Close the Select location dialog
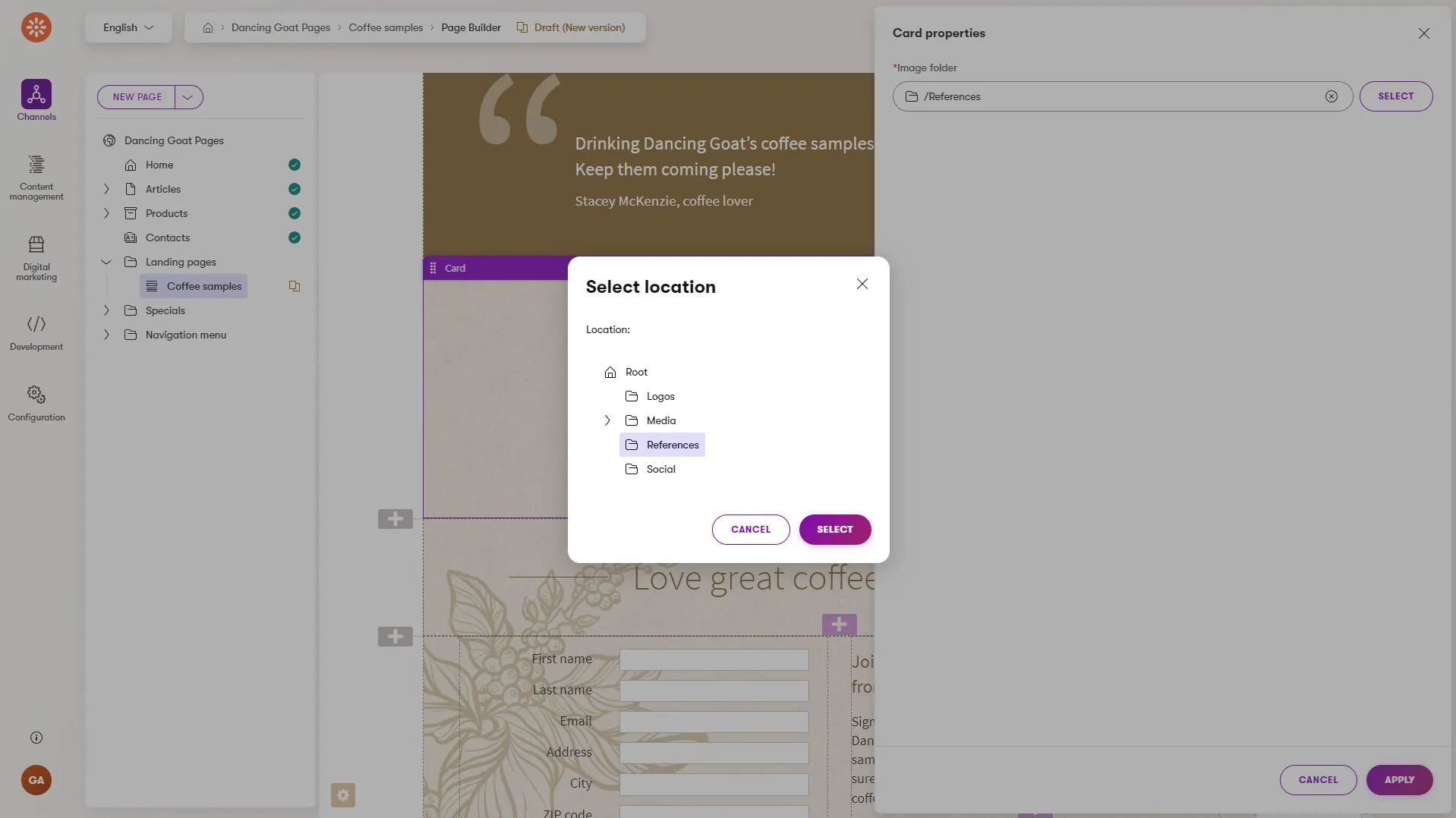This screenshot has height=818, width=1456. tap(862, 284)
